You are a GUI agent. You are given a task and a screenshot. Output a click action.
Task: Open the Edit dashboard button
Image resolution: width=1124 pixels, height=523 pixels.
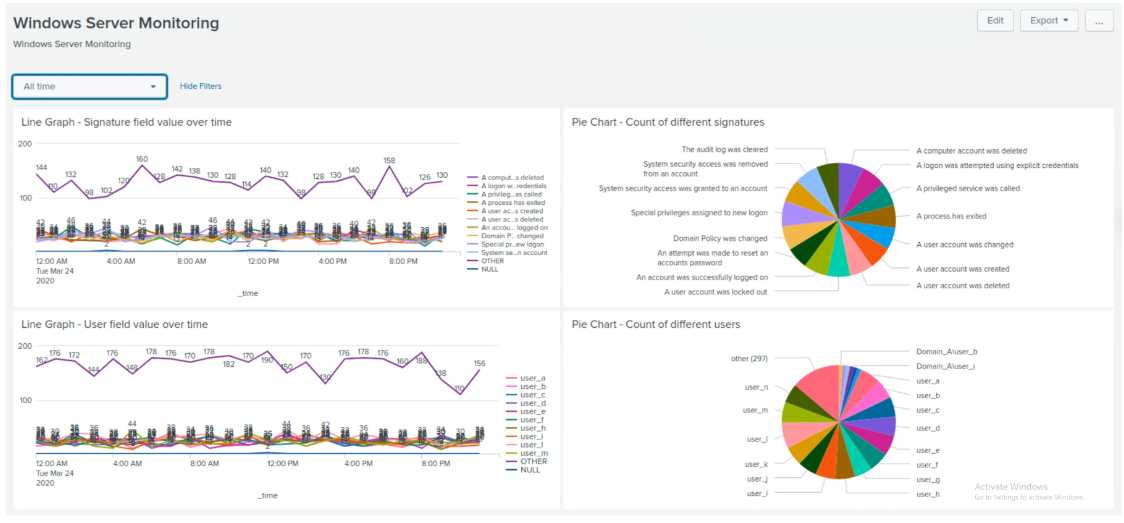(x=995, y=21)
